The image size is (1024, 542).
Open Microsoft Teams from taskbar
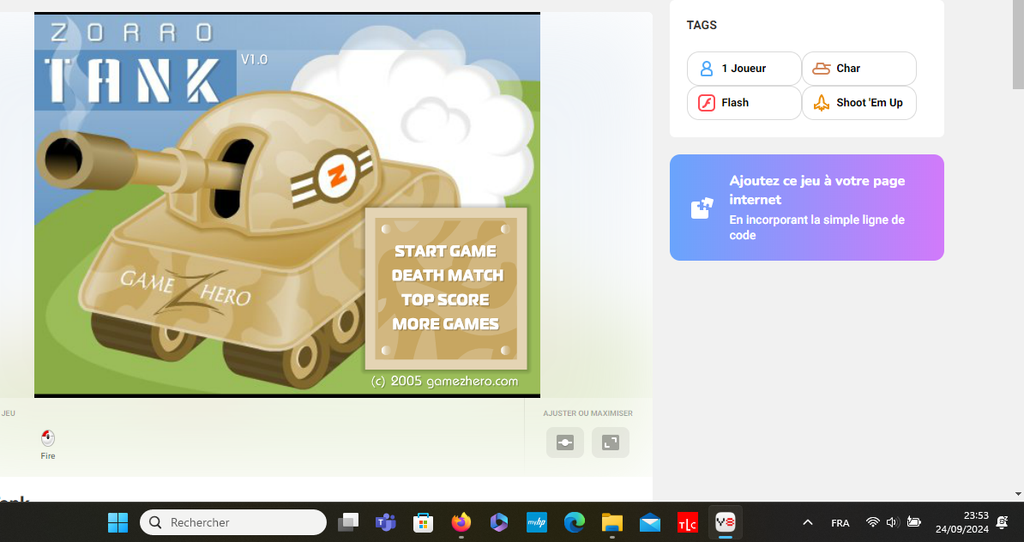[385, 522]
